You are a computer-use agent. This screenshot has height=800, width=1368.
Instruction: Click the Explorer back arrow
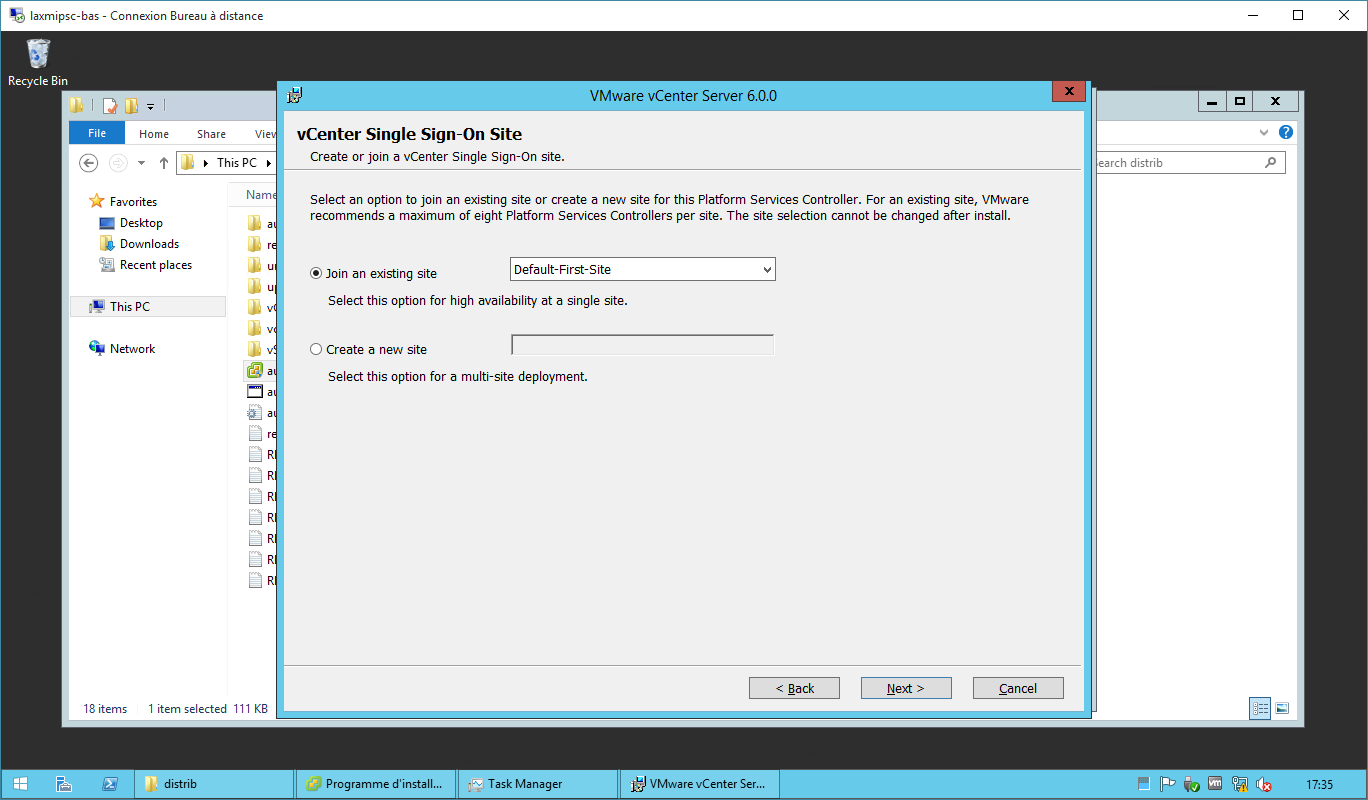89,163
